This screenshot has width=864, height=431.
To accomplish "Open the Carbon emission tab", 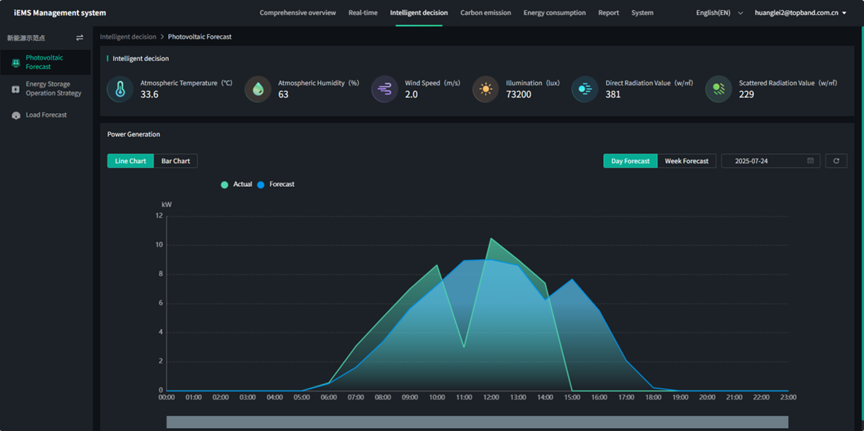I will click(485, 13).
